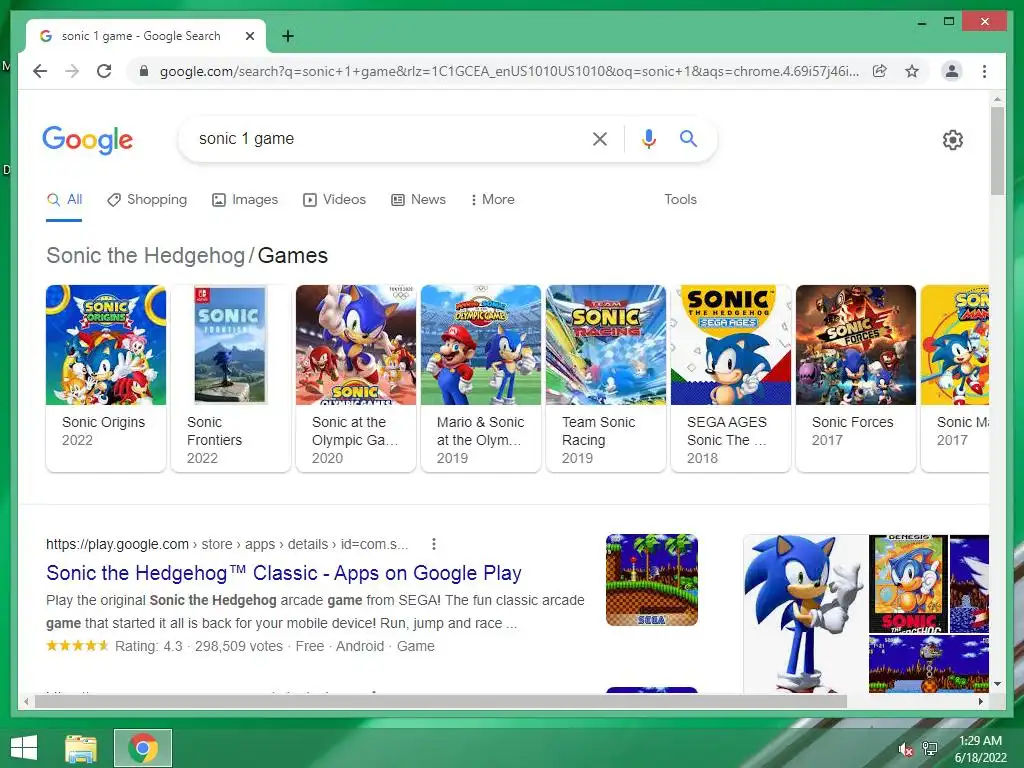Click the horizontal scrollbar thumb

tap(441, 701)
